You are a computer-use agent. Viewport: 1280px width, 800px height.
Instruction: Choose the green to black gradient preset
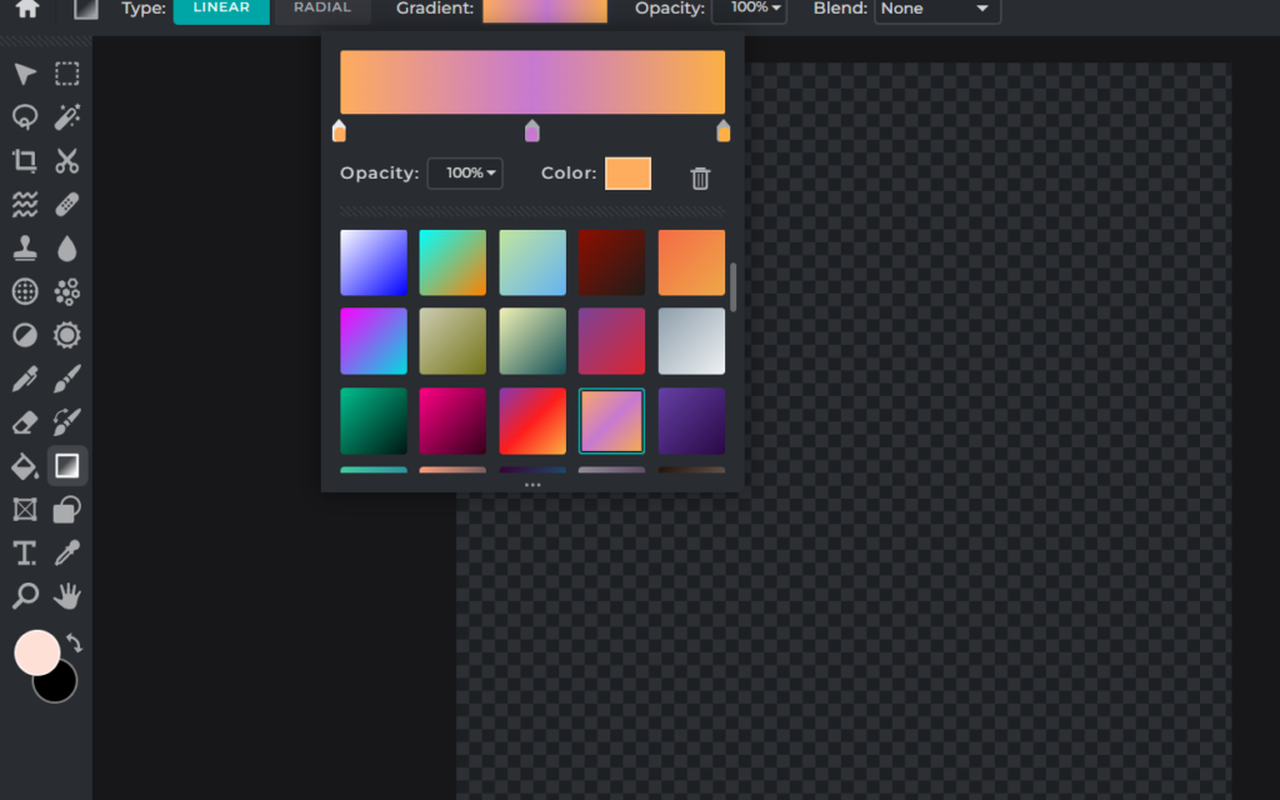(x=374, y=421)
